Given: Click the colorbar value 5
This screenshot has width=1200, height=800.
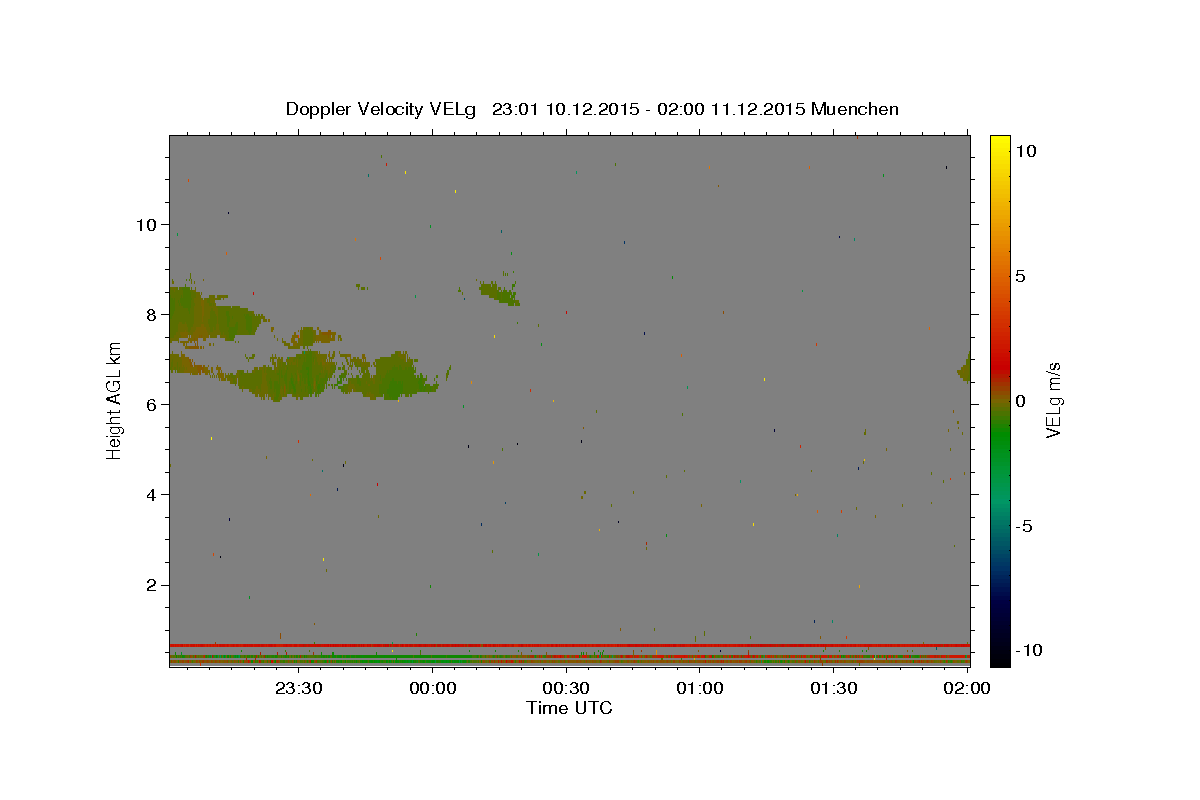Looking at the screenshot, I should tap(1020, 276).
